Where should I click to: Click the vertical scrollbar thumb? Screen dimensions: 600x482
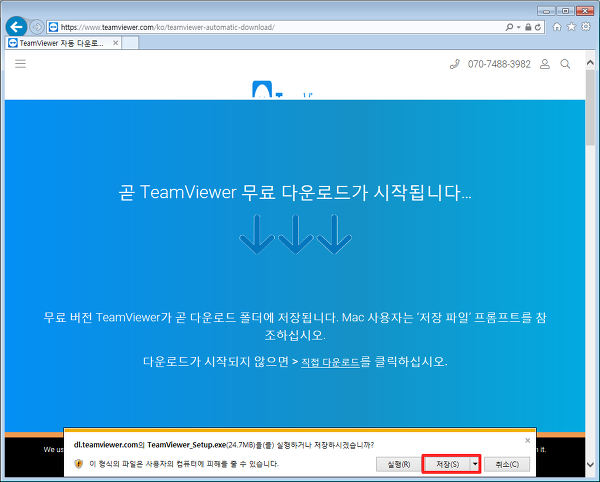click(x=590, y=107)
